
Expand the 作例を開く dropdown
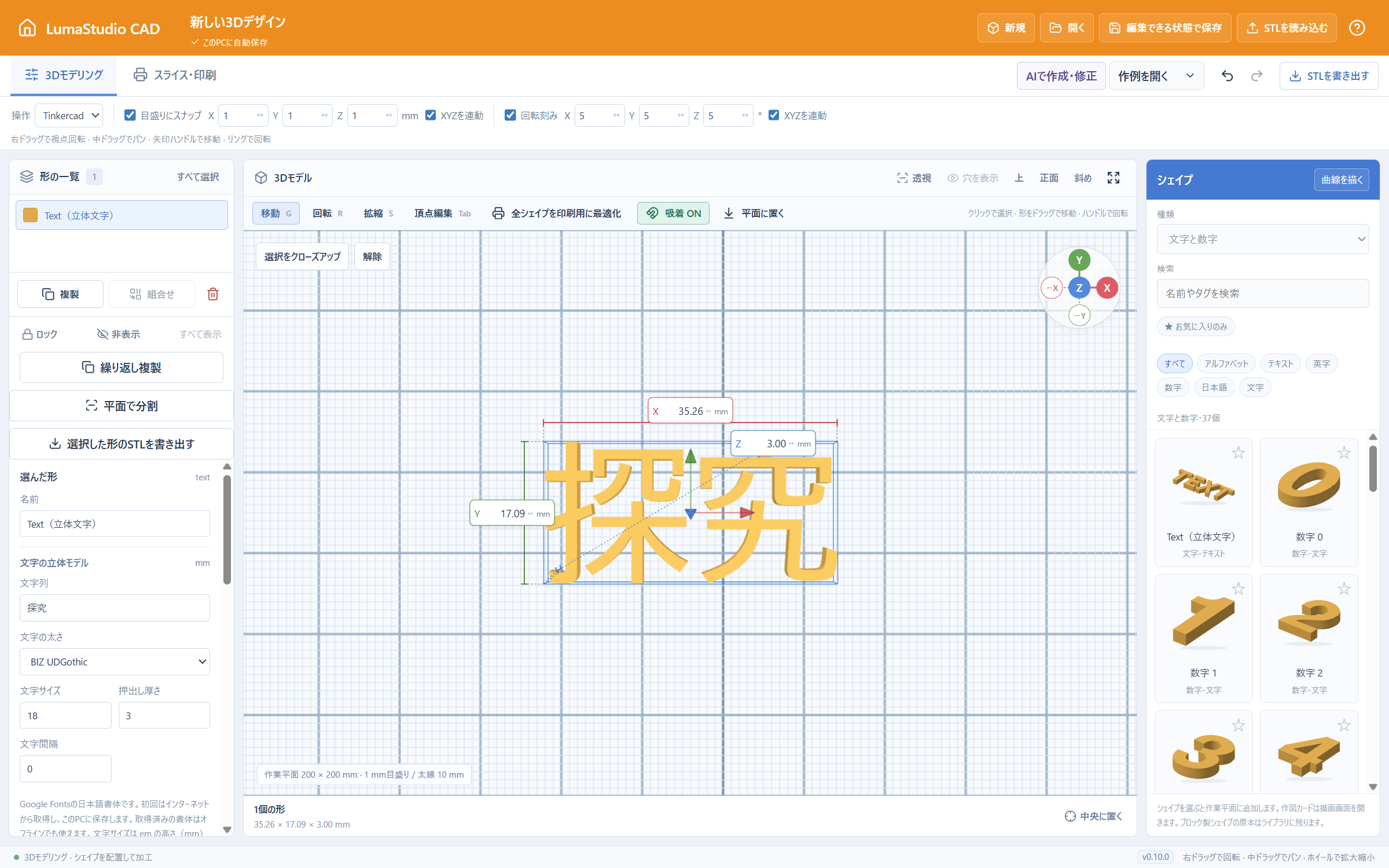tap(1156, 76)
